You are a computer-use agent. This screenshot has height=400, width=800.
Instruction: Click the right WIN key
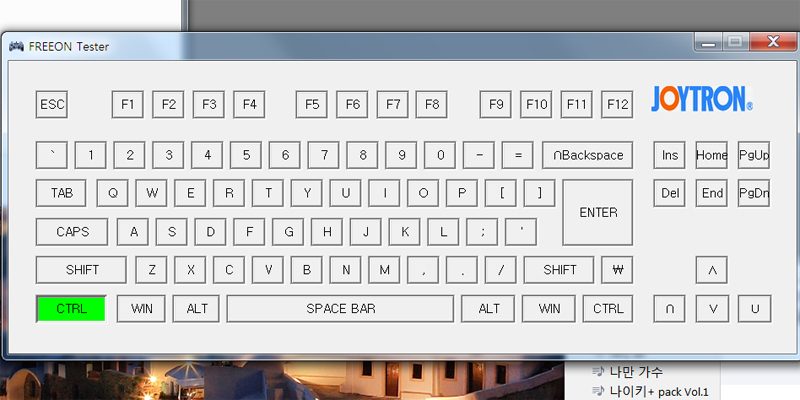coord(549,309)
